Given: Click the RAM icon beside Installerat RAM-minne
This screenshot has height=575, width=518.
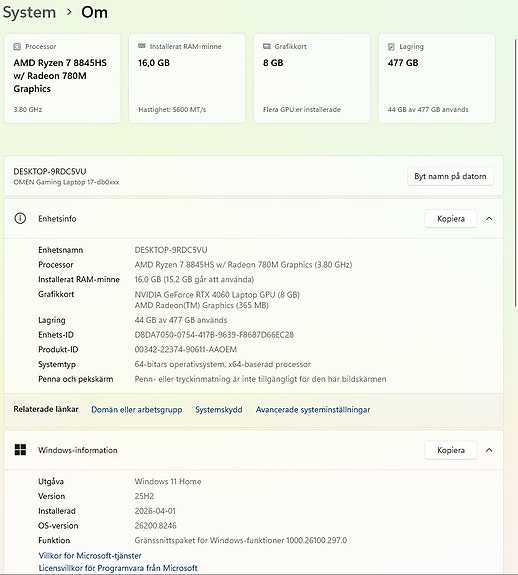Looking at the screenshot, I should pos(142,46).
